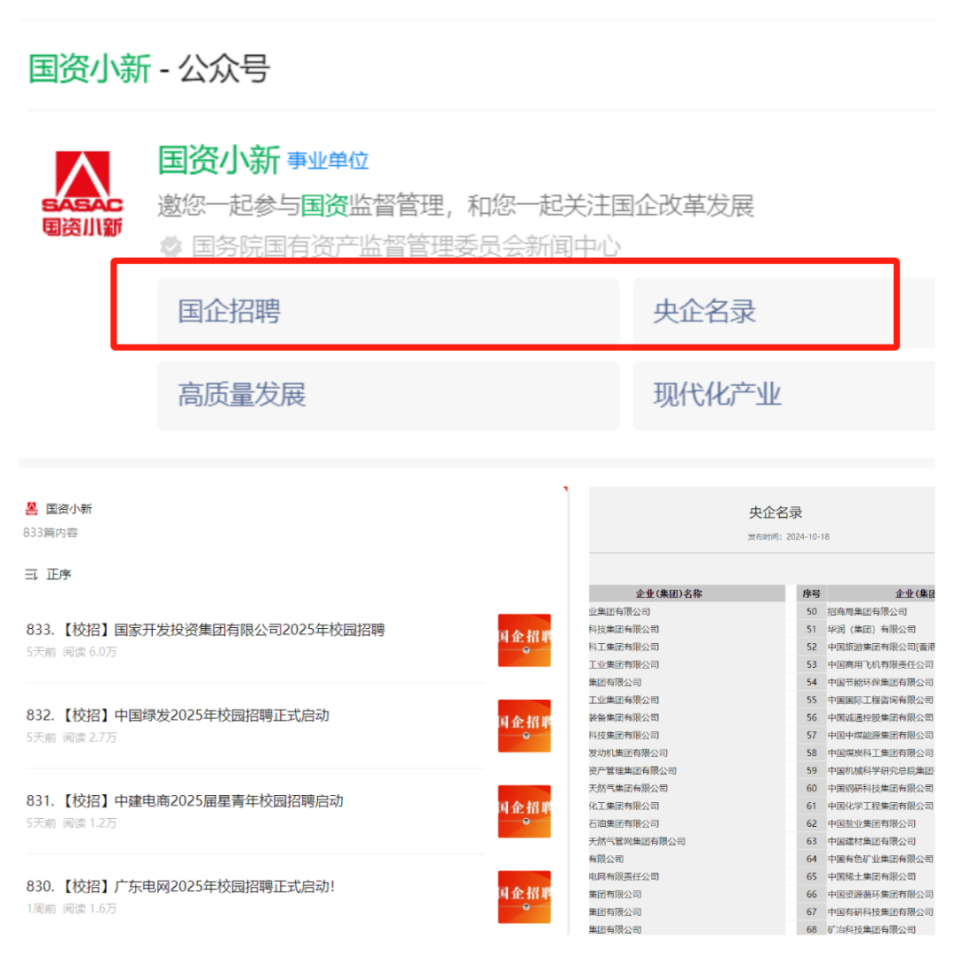Click the thumbnail for article 830
This screenshot has width=954, height=954.
pos(524,897)
